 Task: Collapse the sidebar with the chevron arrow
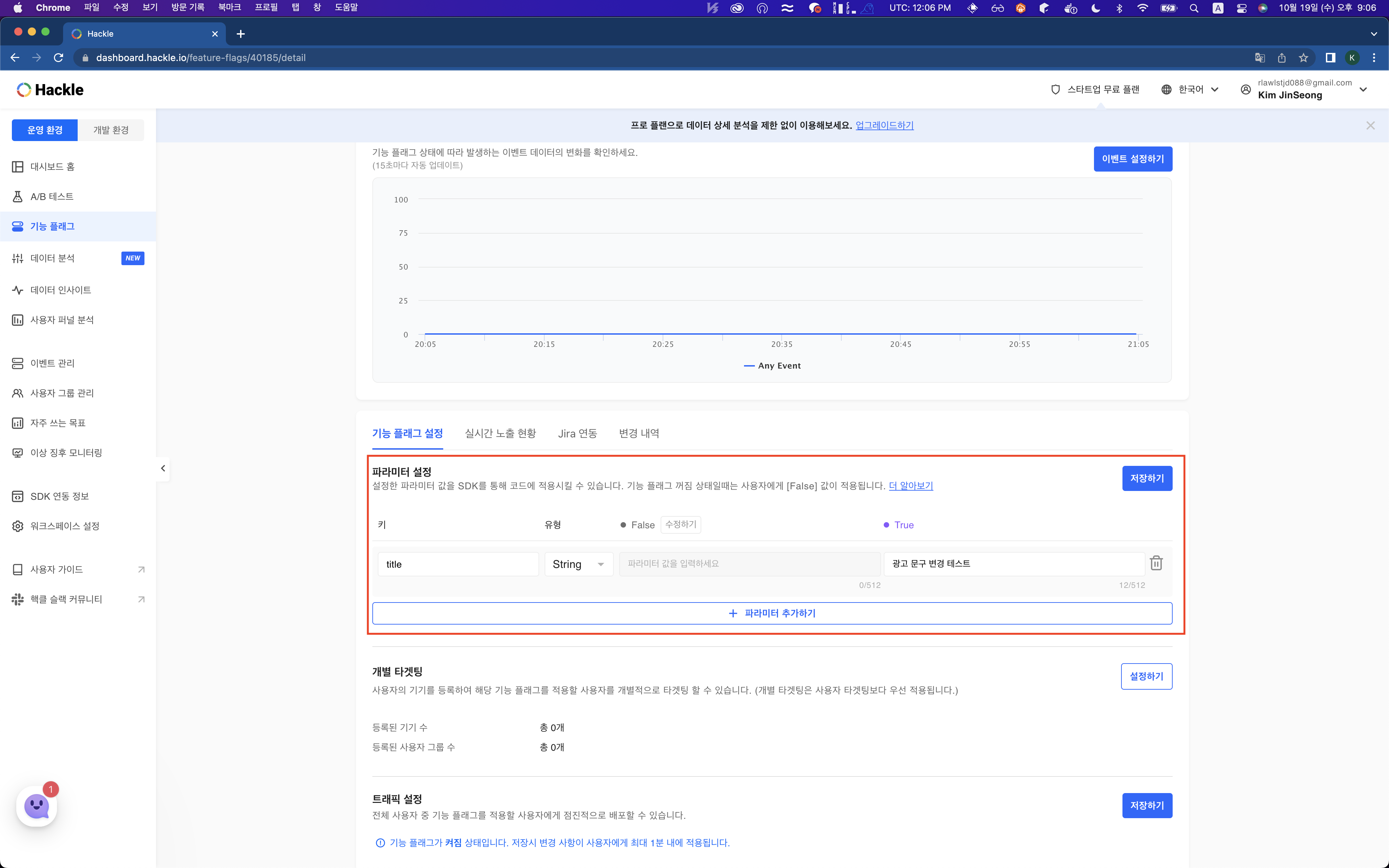[163, 469]
